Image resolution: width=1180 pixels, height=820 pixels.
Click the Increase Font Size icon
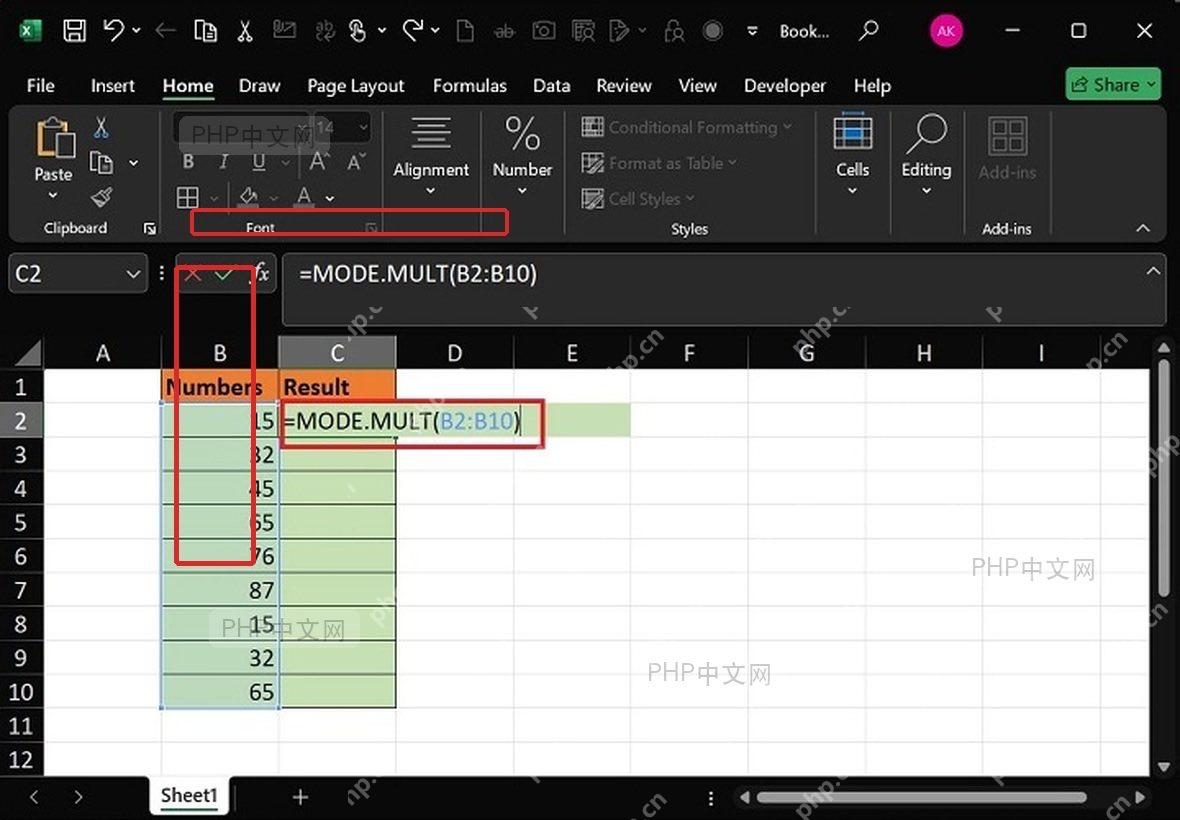coord(318,162)
